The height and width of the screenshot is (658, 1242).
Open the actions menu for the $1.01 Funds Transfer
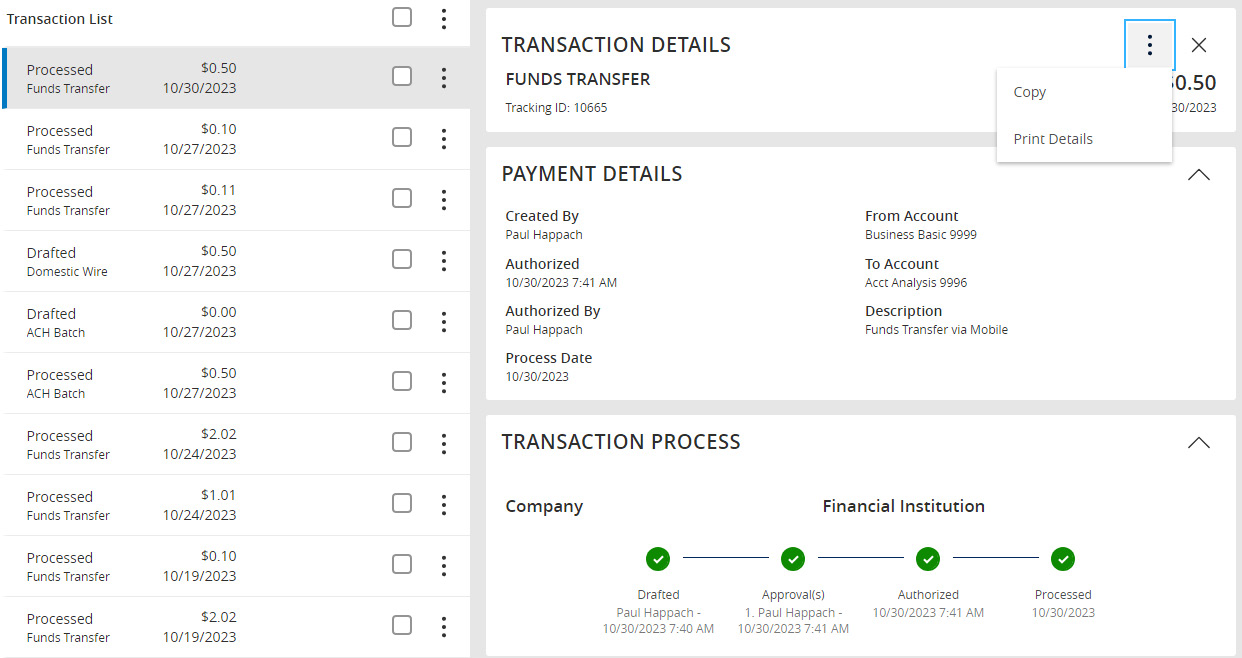443,504
